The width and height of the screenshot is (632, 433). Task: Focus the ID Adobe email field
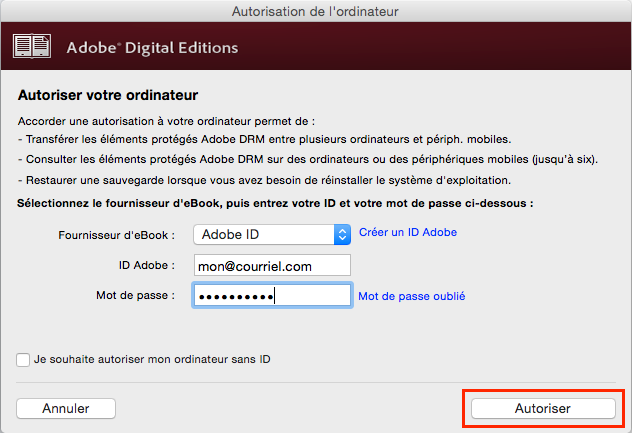(272, 265)
